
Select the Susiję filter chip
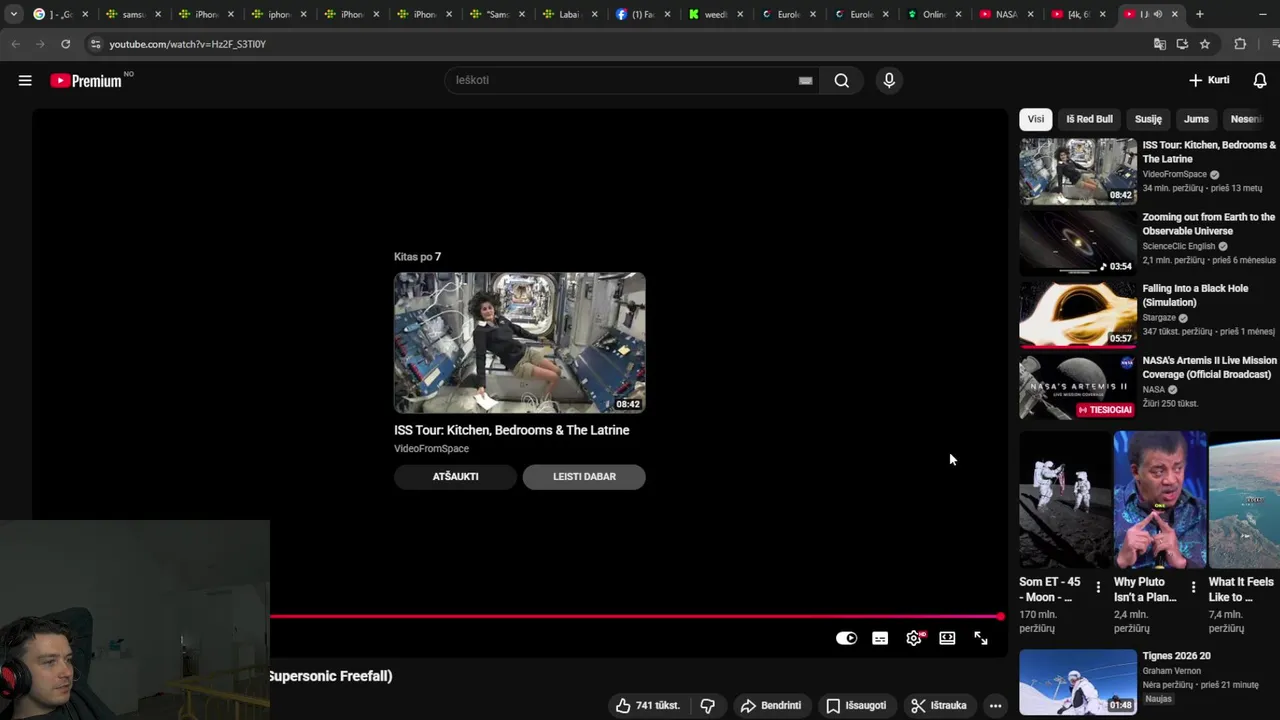[x=1148, y=119]
